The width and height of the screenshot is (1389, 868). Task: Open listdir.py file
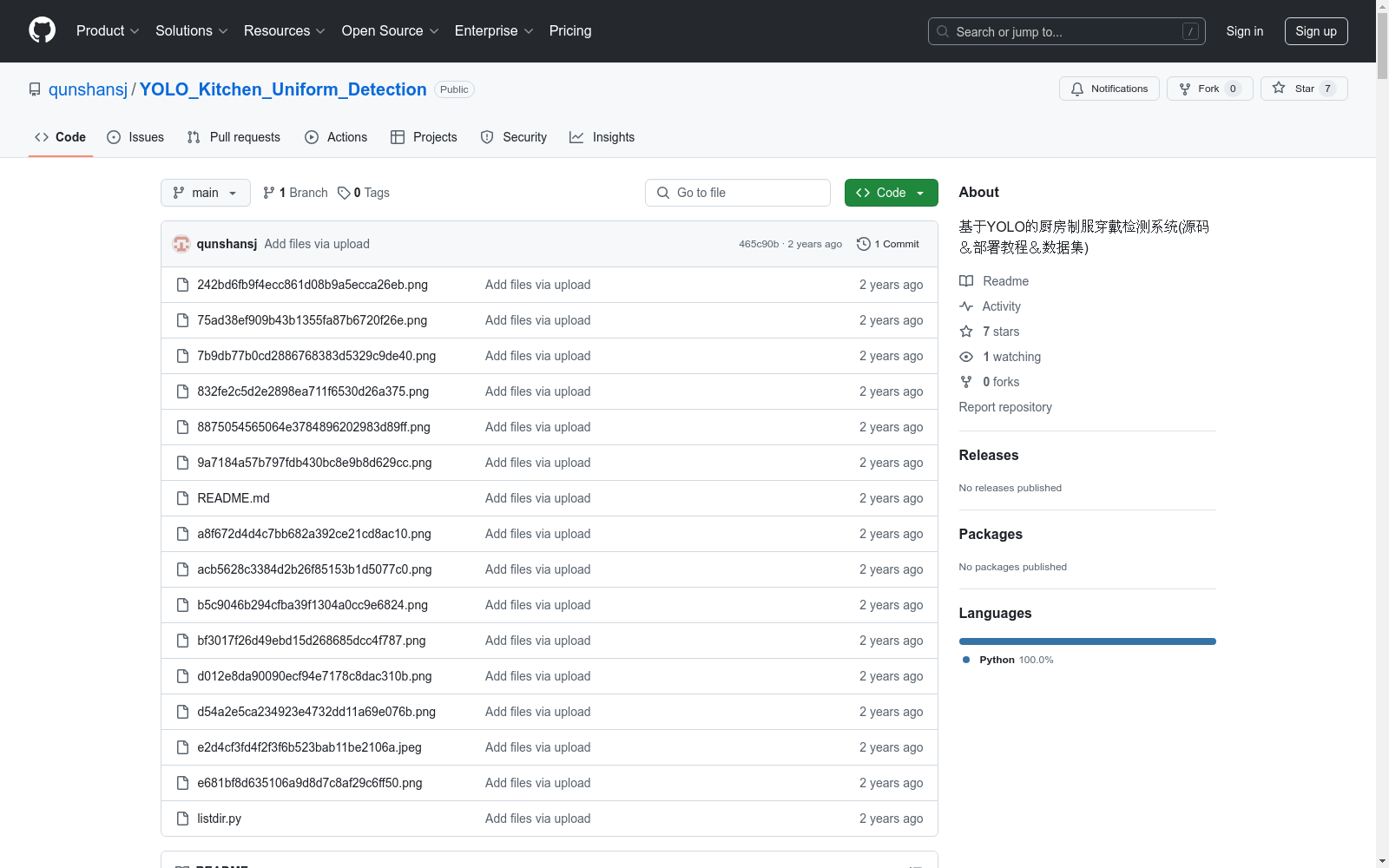(219, 819)
